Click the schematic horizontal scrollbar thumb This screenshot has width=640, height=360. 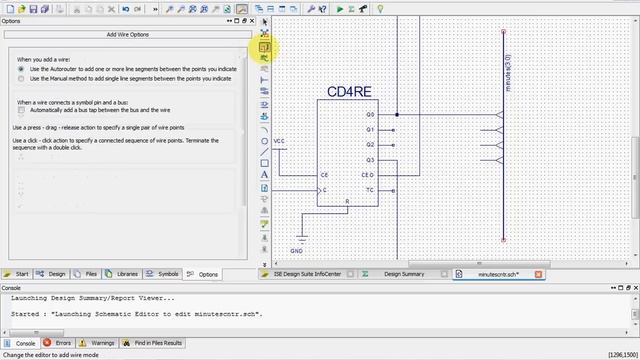479,264
